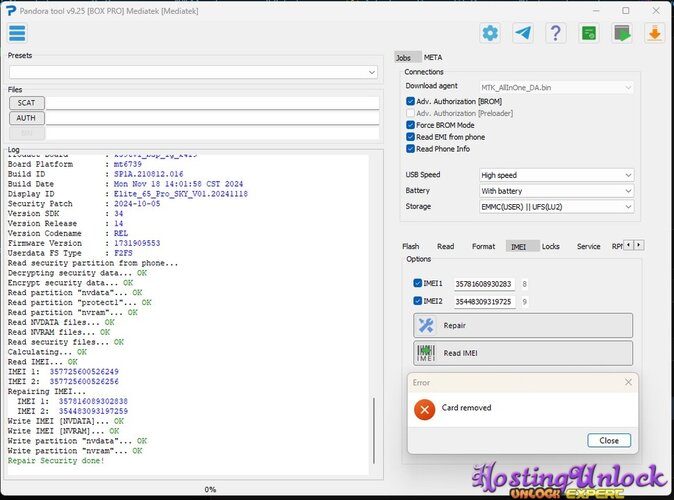The width and height of the screenshot is (674, 500).
Task: Switch to the META tab
Action: coord(433,57)
